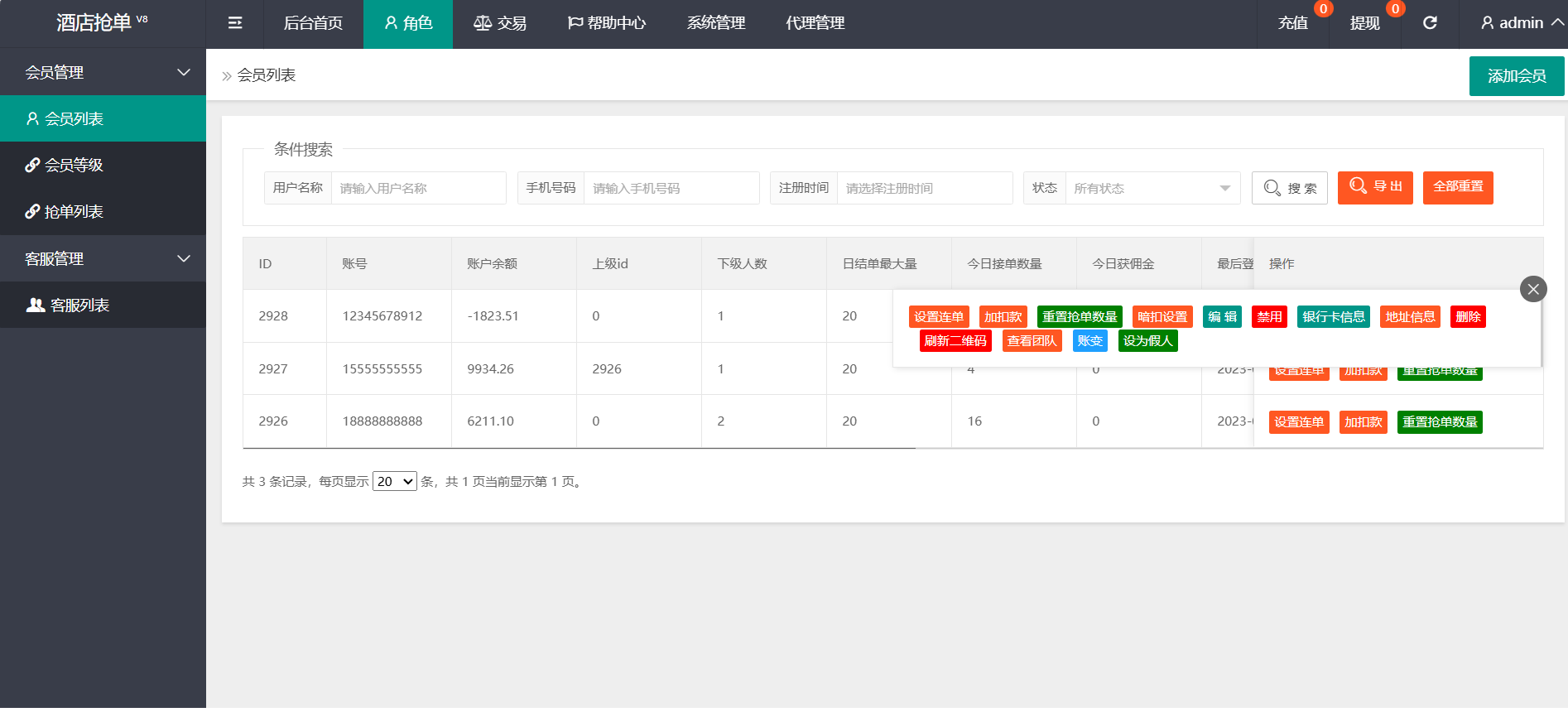Click the 添加会员 button
The height and width of the screenshot is (717, 1568).
pos(1516,76)
